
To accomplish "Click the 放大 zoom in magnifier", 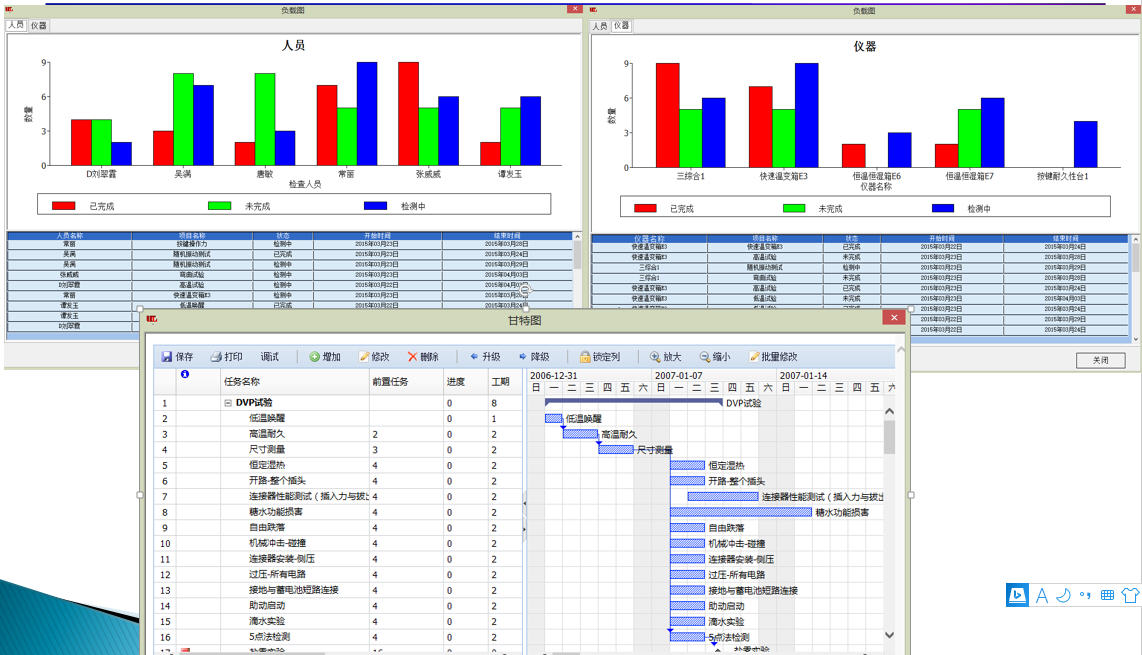I will (655, 357).
